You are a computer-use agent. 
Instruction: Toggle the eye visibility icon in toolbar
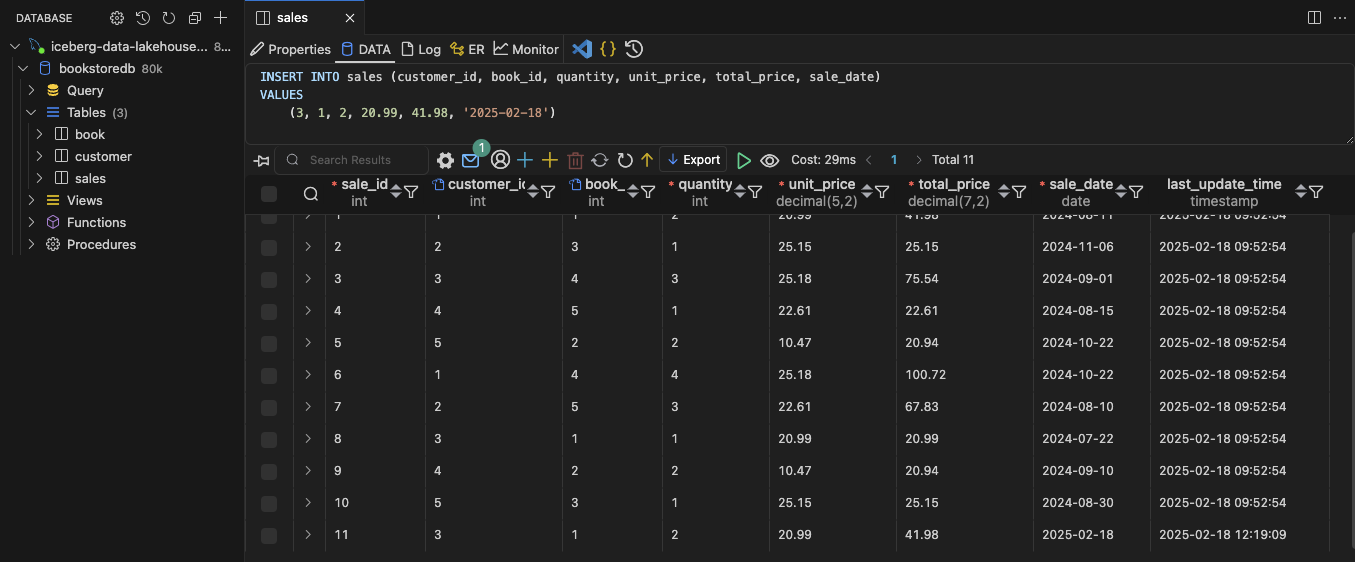[x=769, y=160]
